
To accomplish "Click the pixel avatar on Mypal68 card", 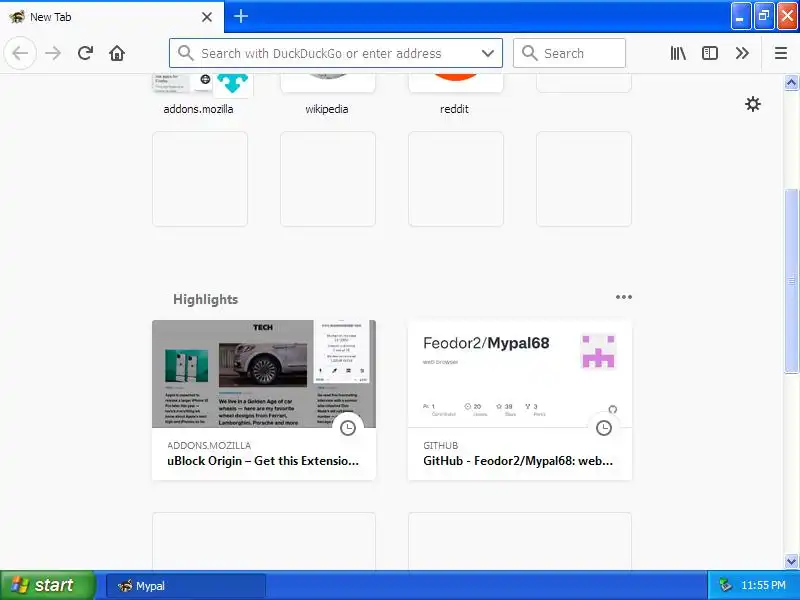I will pyautogui.click(x=598, y=351).
